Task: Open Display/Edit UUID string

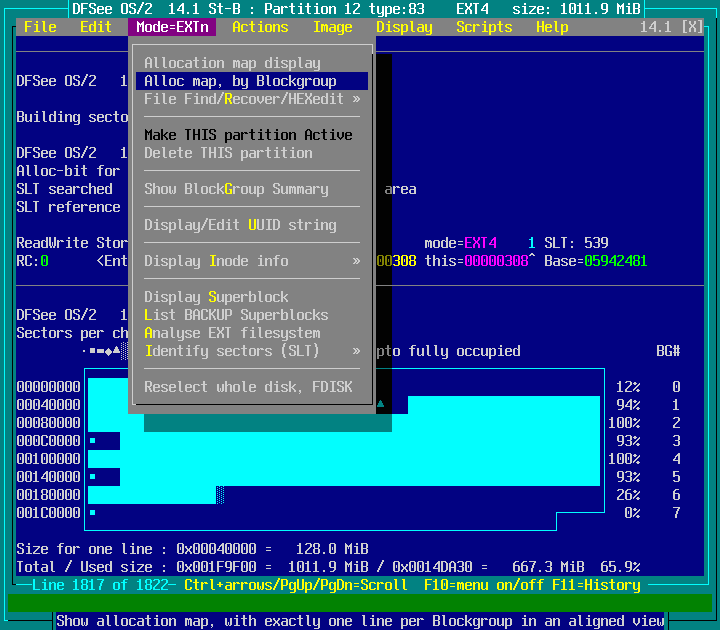Action: point(240,225)
